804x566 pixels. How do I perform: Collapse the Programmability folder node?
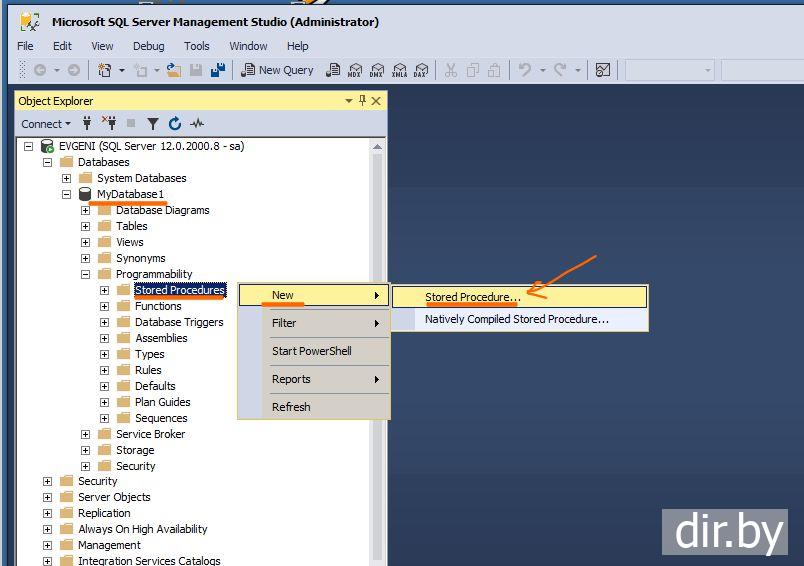pyautogui.click(x=86, y=274)
